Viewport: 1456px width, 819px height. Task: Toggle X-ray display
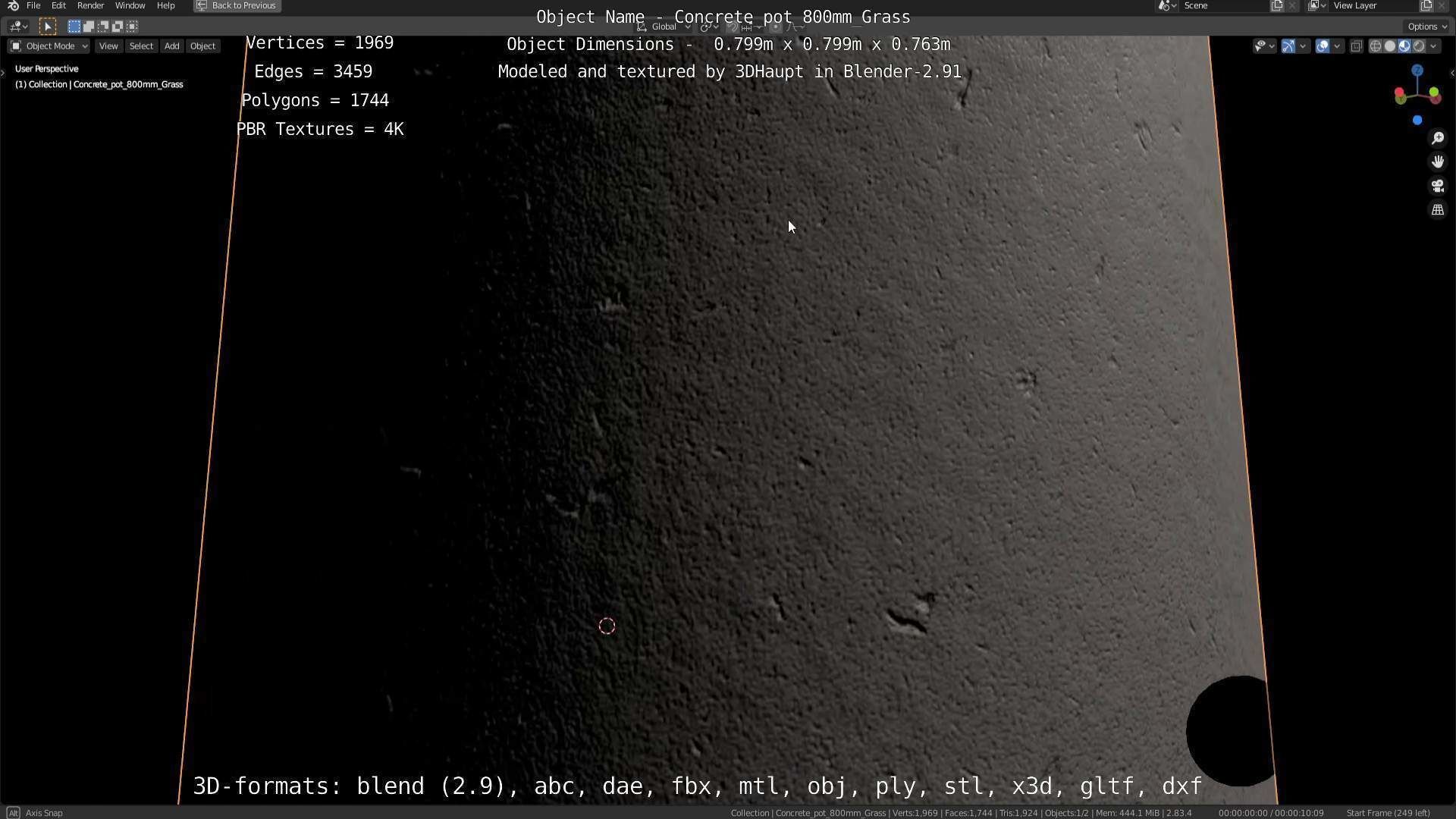point(1356,46)
